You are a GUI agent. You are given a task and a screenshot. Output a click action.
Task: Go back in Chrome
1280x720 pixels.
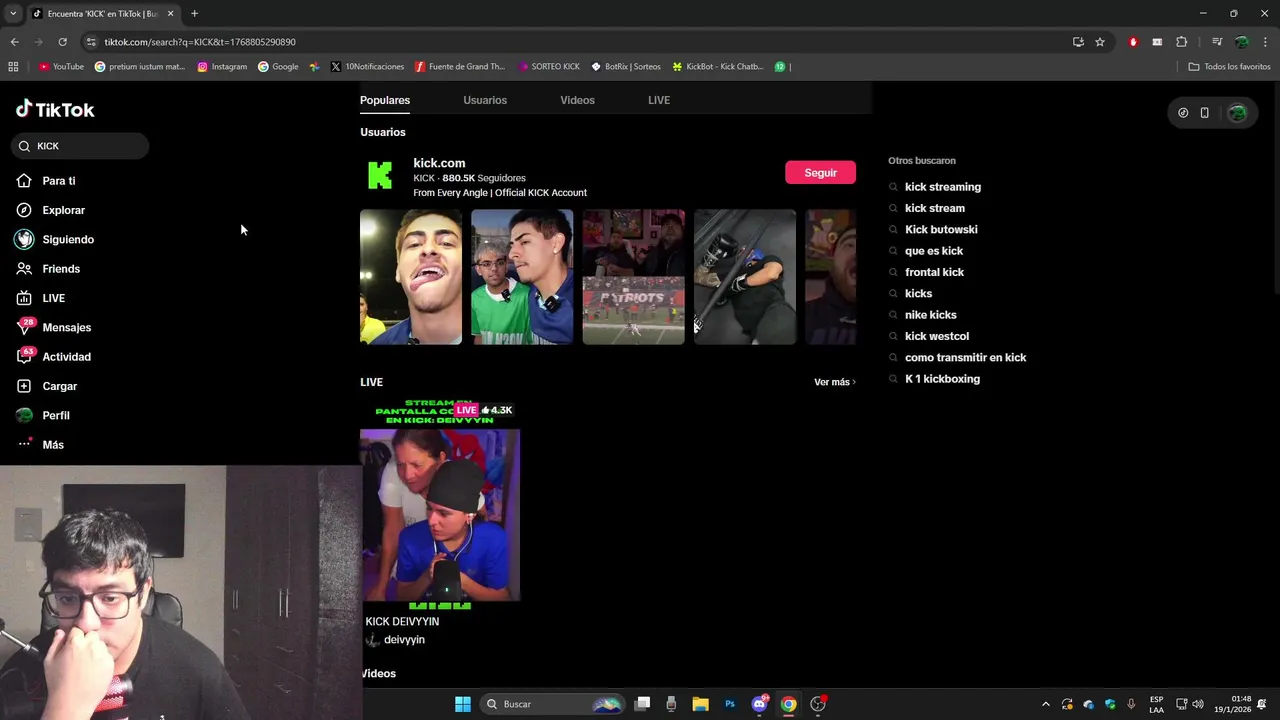tap(14, 42)
